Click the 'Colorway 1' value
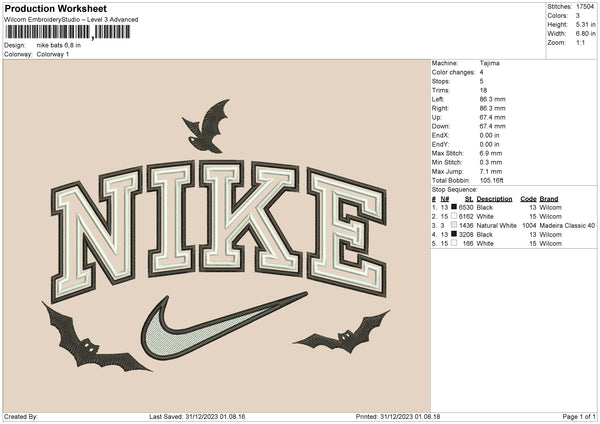 (53, 54)
